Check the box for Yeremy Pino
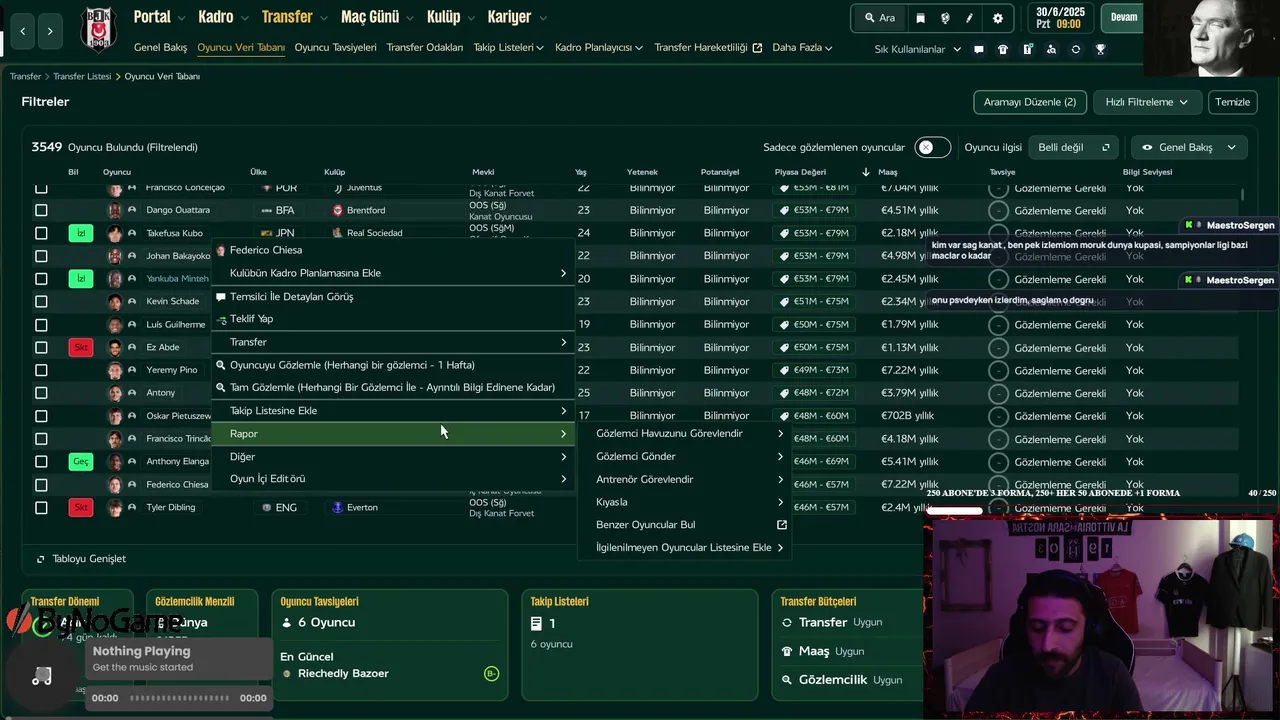The image size is (1280, 720). tap(41, 370)
